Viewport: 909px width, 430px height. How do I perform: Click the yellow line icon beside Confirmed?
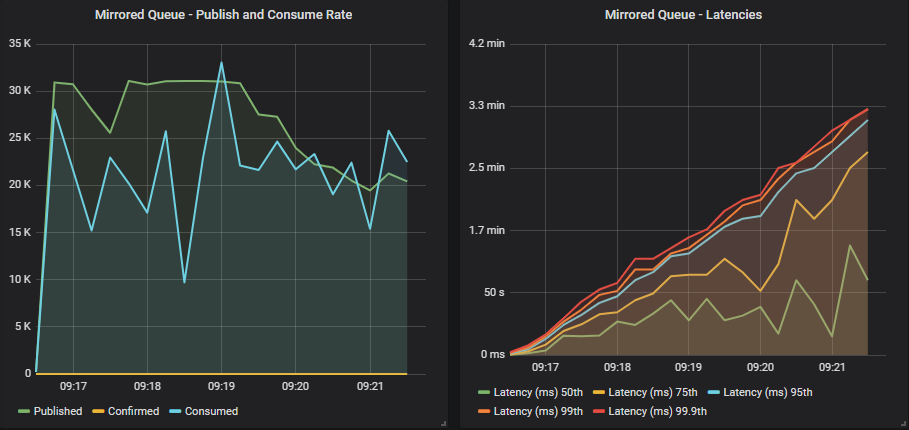(98, 411)
